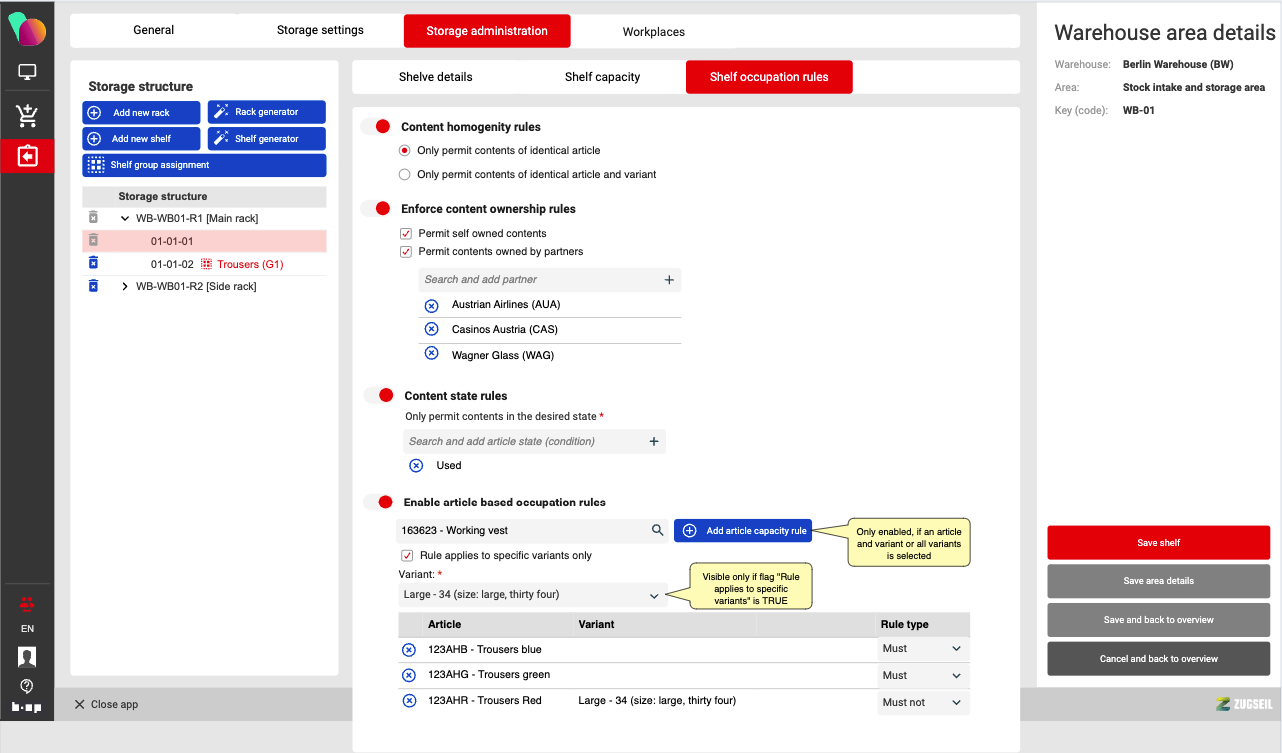Image resolution: width=1282 pixels, height=753 pixels.
Task: Remove the Used state with X icon
Action: tap(416, 465)
